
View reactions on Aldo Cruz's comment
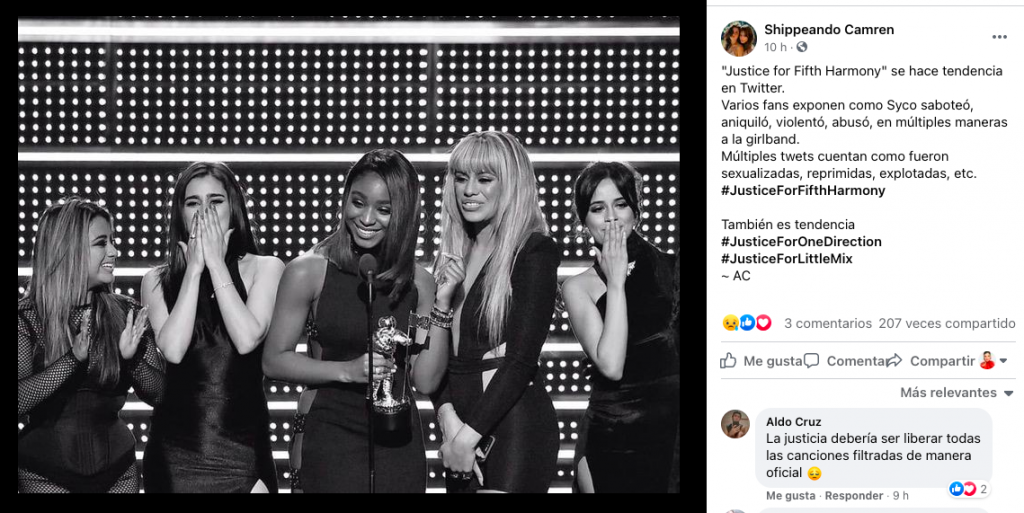(x=969, y=489)
